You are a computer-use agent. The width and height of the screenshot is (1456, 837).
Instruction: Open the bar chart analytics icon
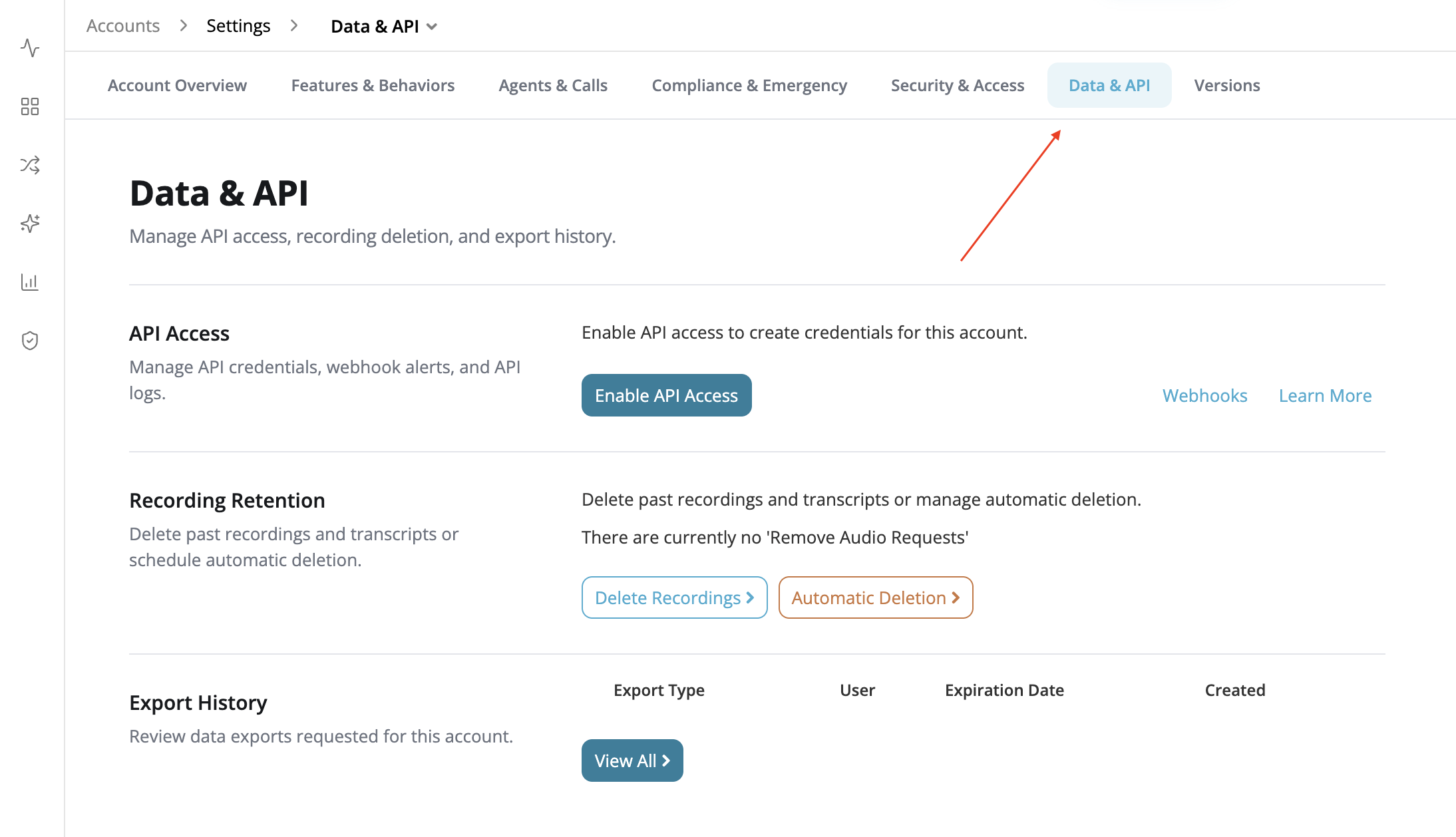tap(30, 282)
